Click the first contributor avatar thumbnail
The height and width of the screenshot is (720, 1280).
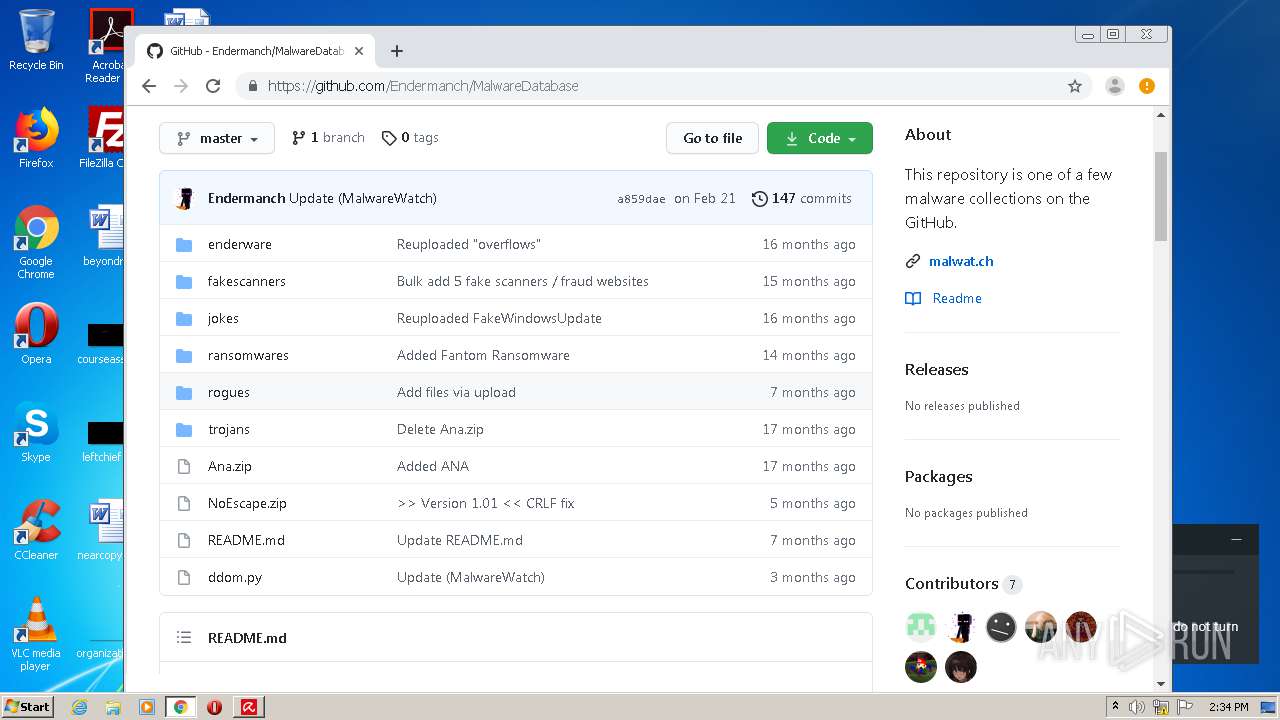pos(921,627)
